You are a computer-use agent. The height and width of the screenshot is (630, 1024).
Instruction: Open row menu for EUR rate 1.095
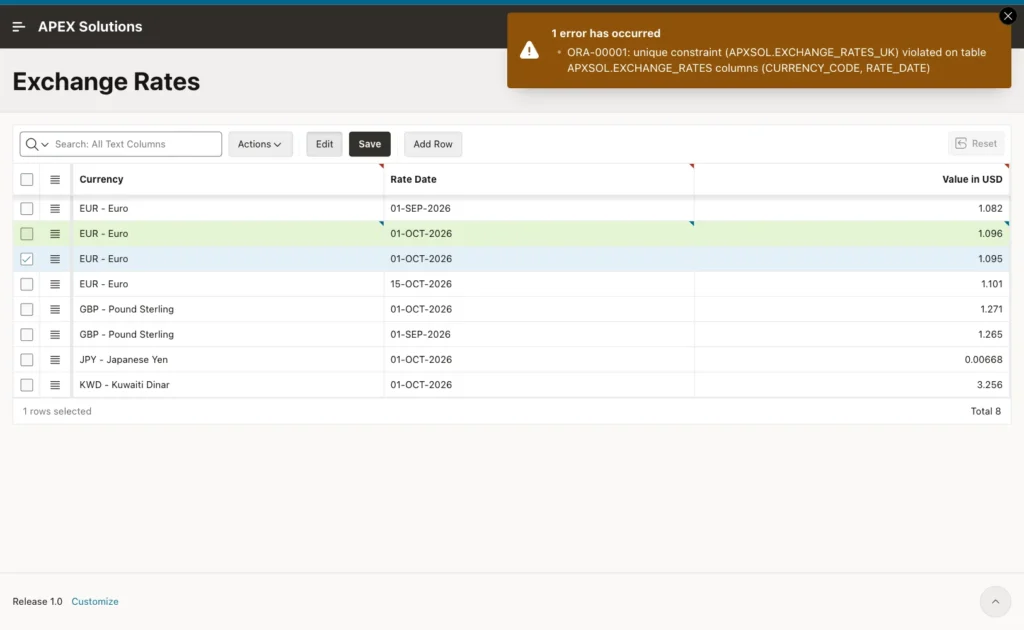(55, 259)
